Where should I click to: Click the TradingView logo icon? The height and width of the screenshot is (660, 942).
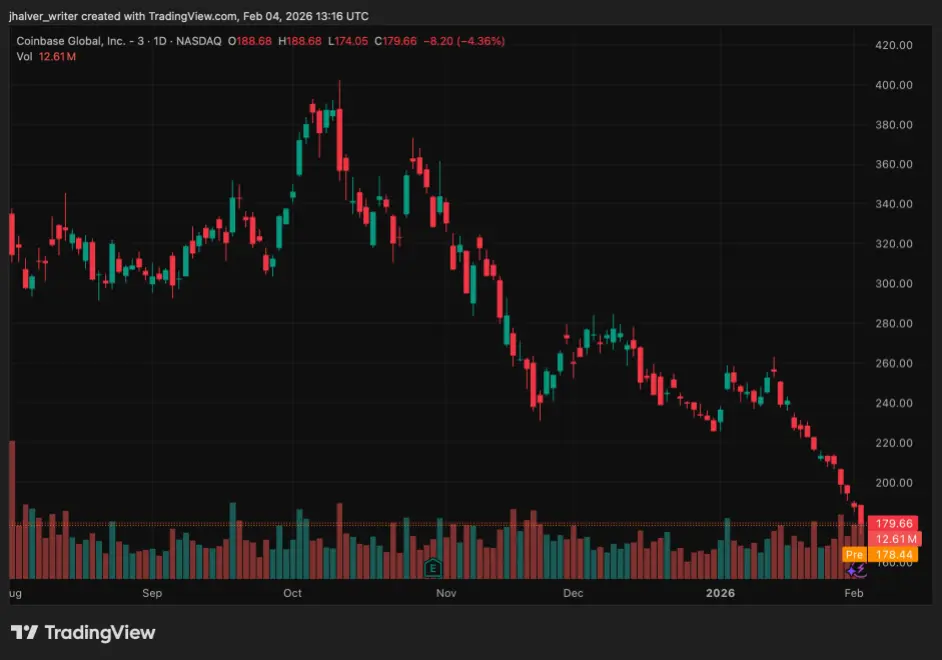tap(24, 632)
